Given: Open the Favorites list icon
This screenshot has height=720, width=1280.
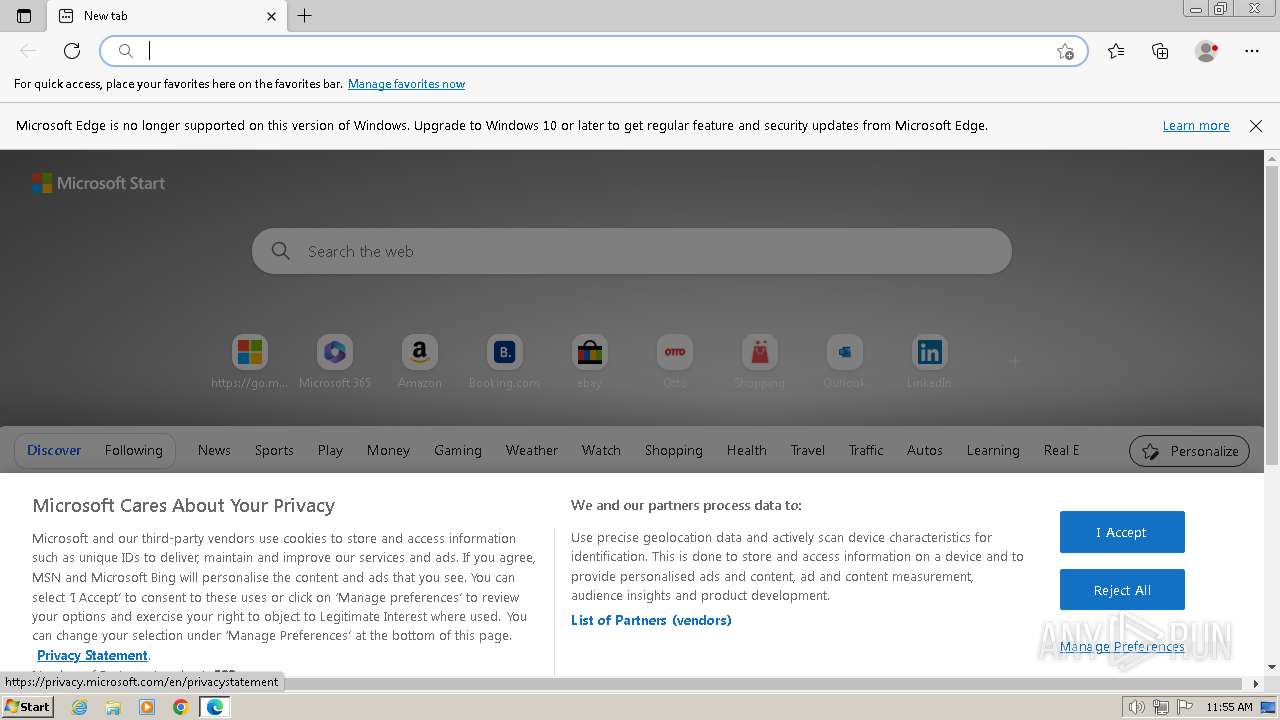Looking at the screenshot, I should click(1116, 51).
